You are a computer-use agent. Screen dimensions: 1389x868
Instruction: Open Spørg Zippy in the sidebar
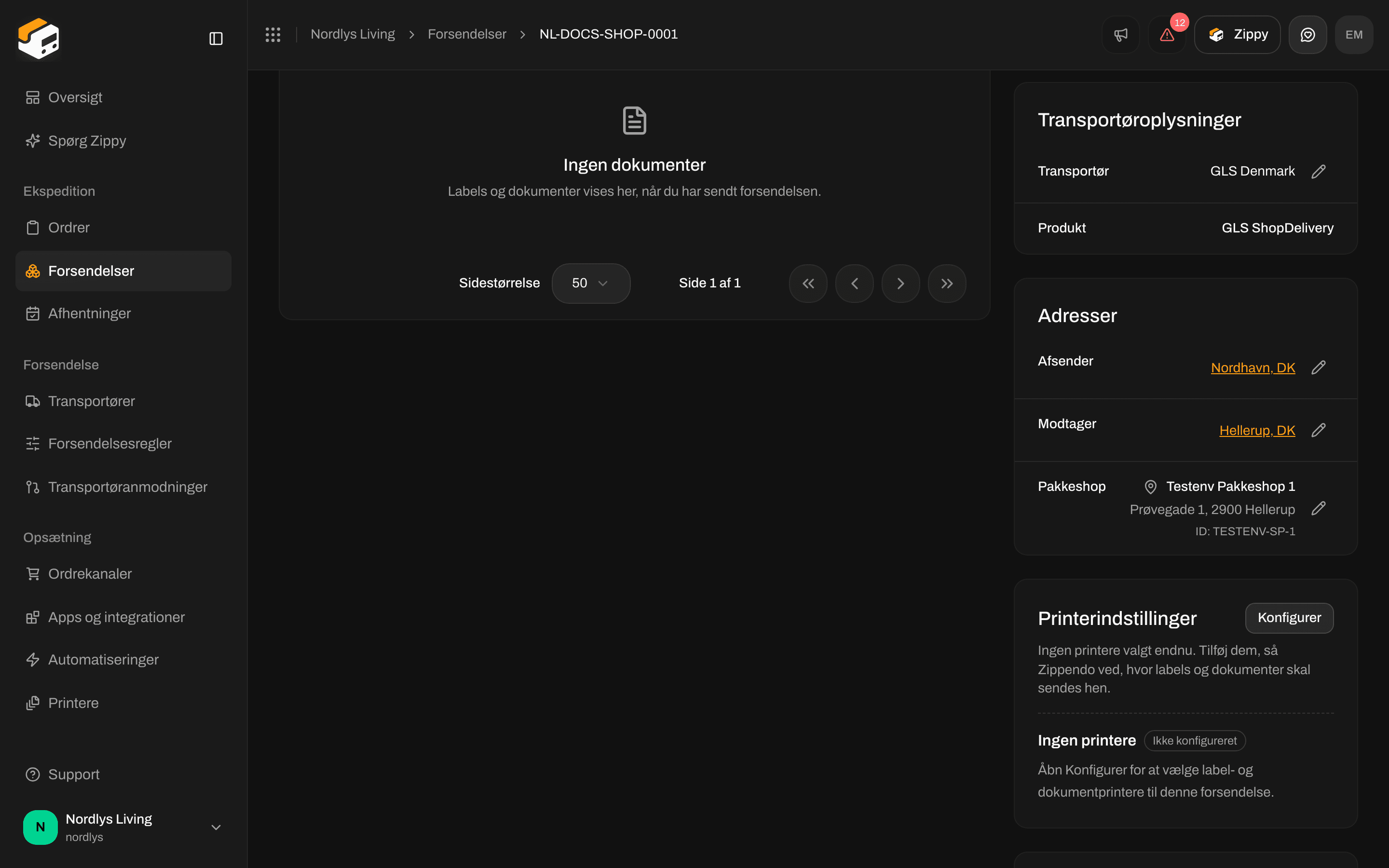click(123, 141)
